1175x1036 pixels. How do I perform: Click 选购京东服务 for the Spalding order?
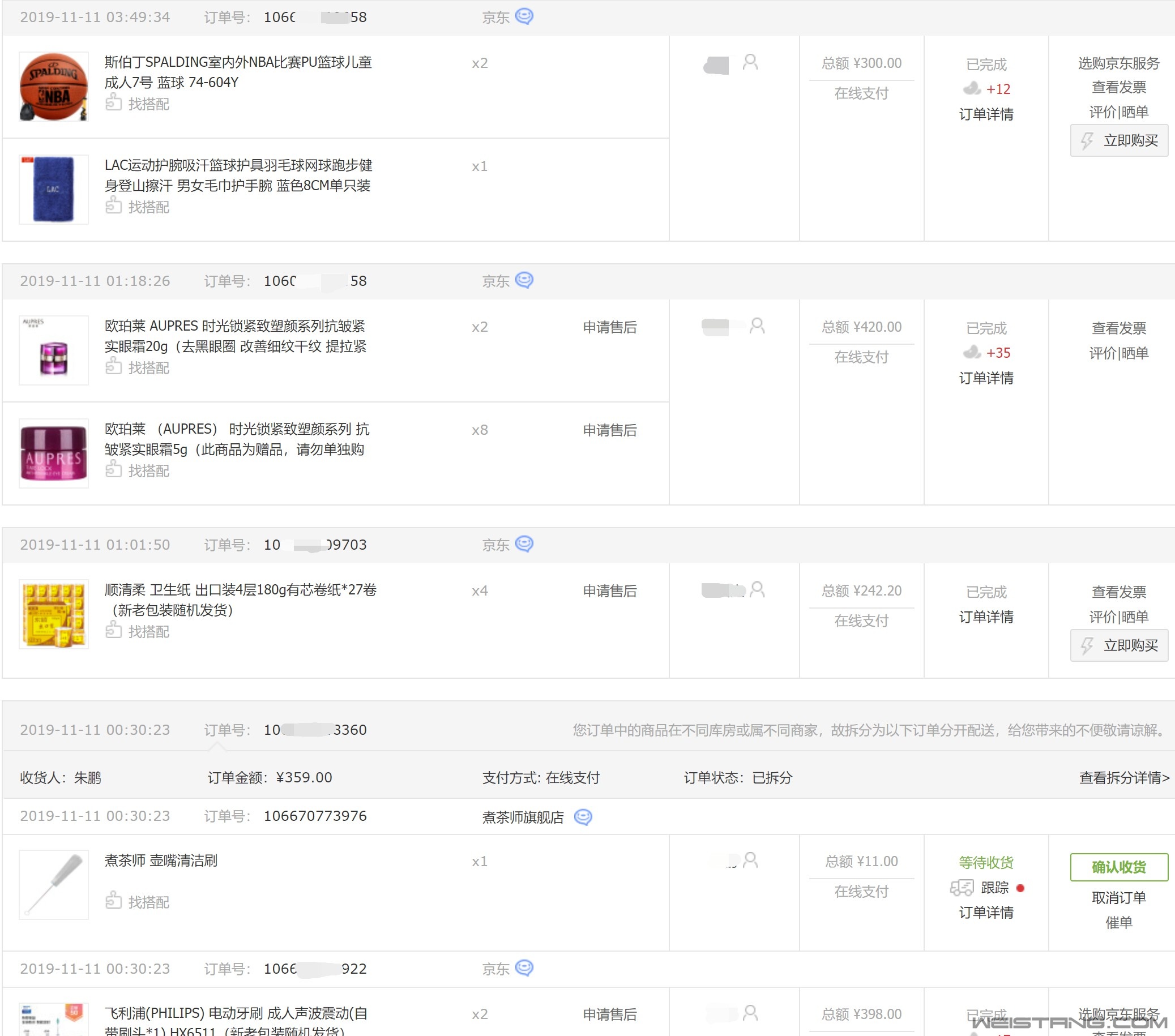pos(1119,63)
